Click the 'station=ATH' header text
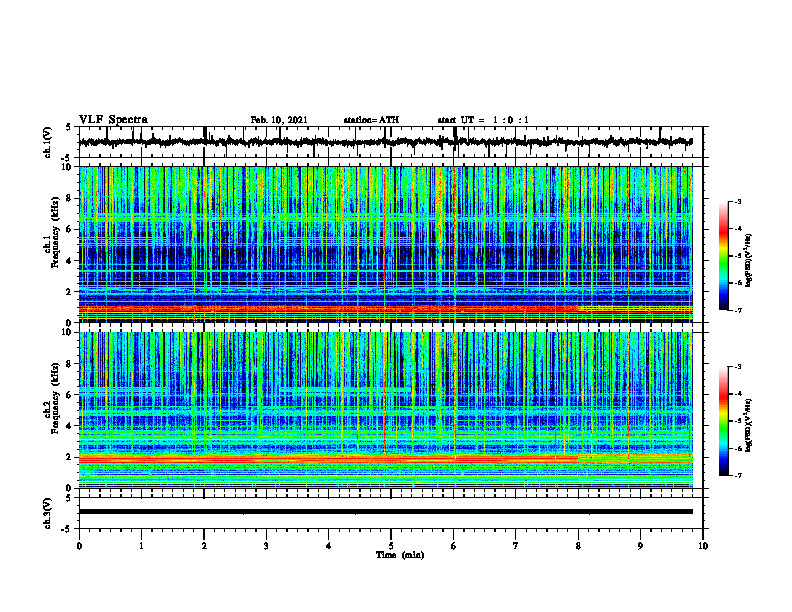This screenshot has width=792, height=612. 371,120
